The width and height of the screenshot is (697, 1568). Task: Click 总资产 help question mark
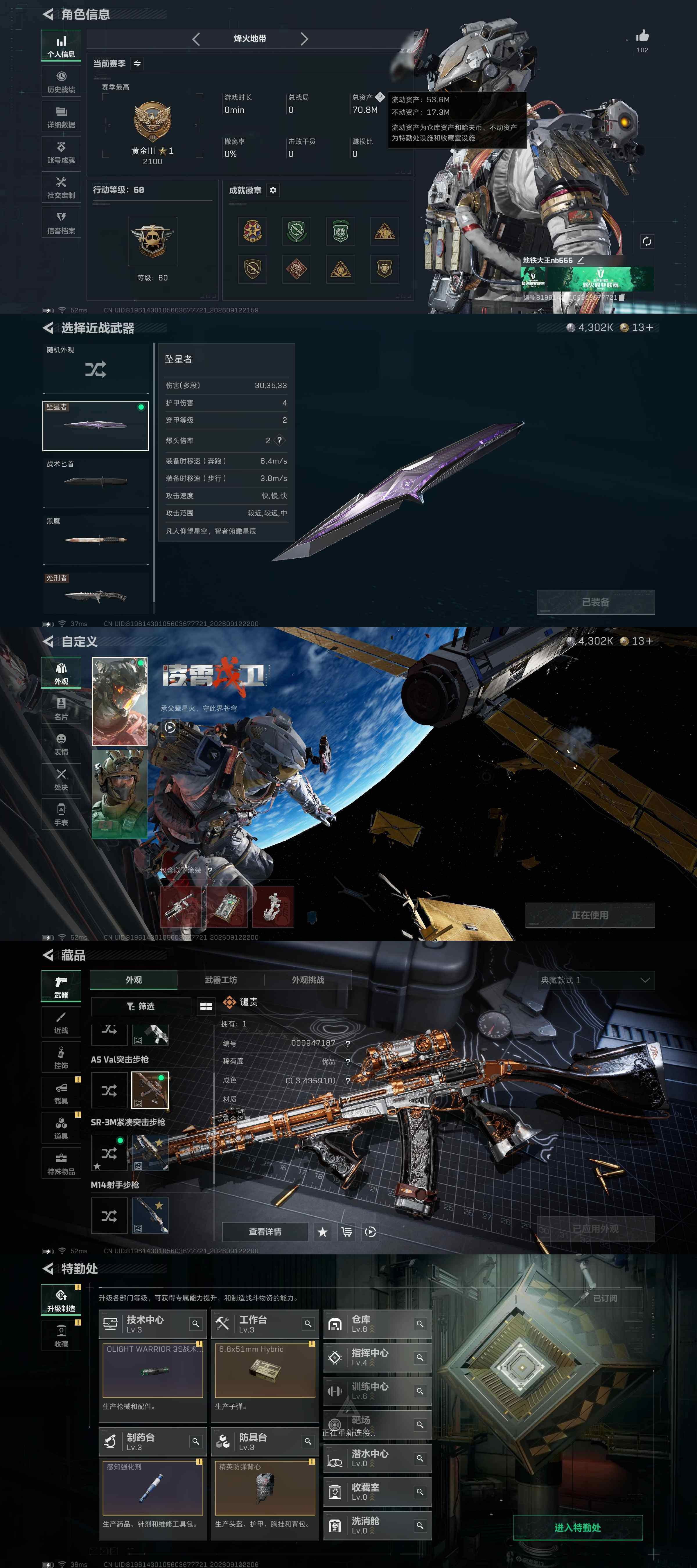coord(380,97)
